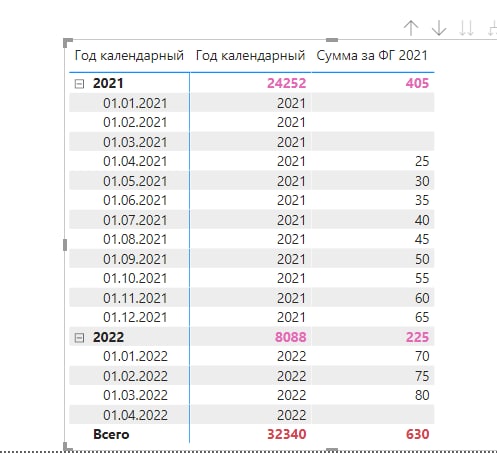Click the pink subtotal 225
The height and width of the screenshot is (456, 497).
tap(417, 337)
